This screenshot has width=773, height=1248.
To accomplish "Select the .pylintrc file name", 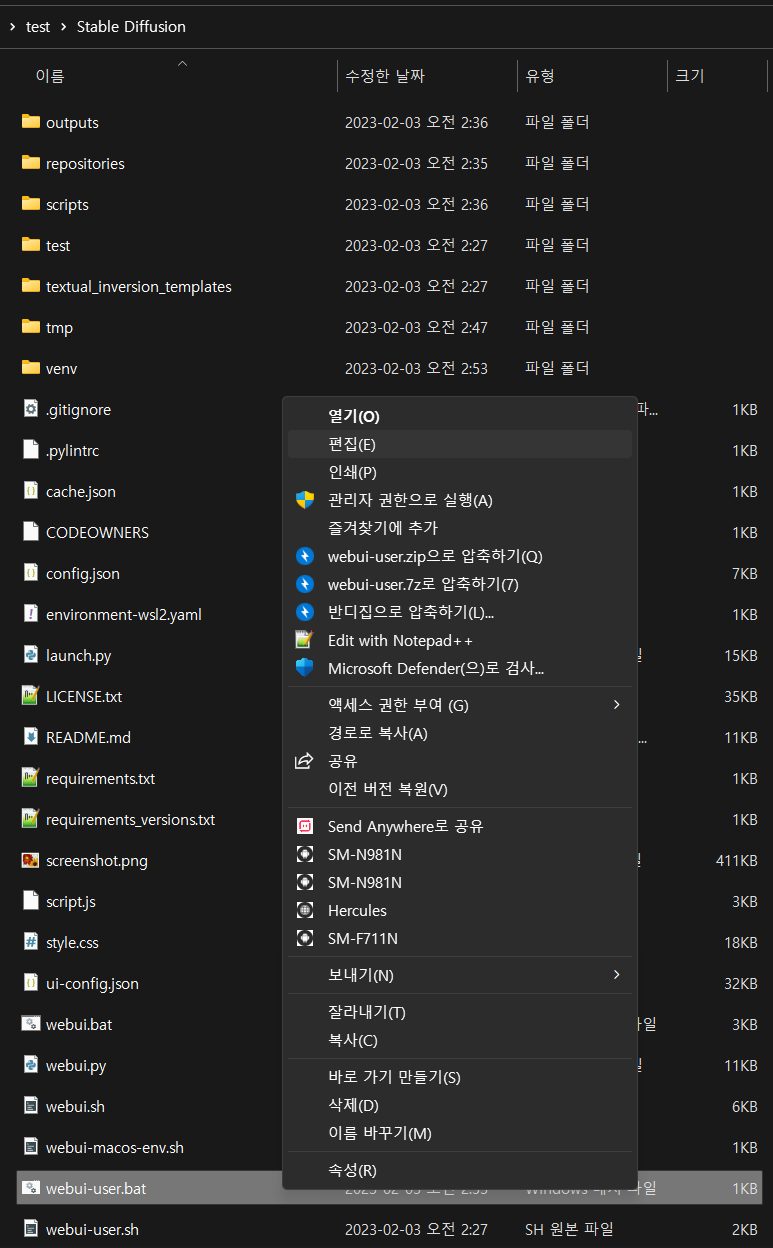I will (x=73, y=451).
